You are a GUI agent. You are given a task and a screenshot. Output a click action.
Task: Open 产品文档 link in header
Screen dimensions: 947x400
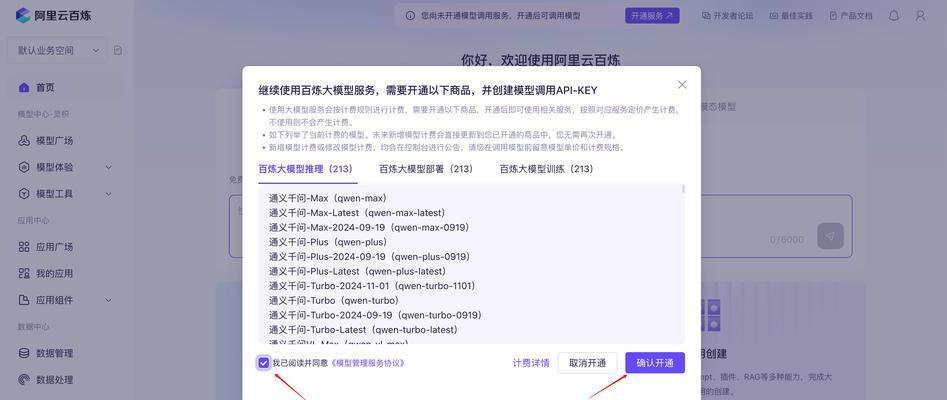click(851, 16)
